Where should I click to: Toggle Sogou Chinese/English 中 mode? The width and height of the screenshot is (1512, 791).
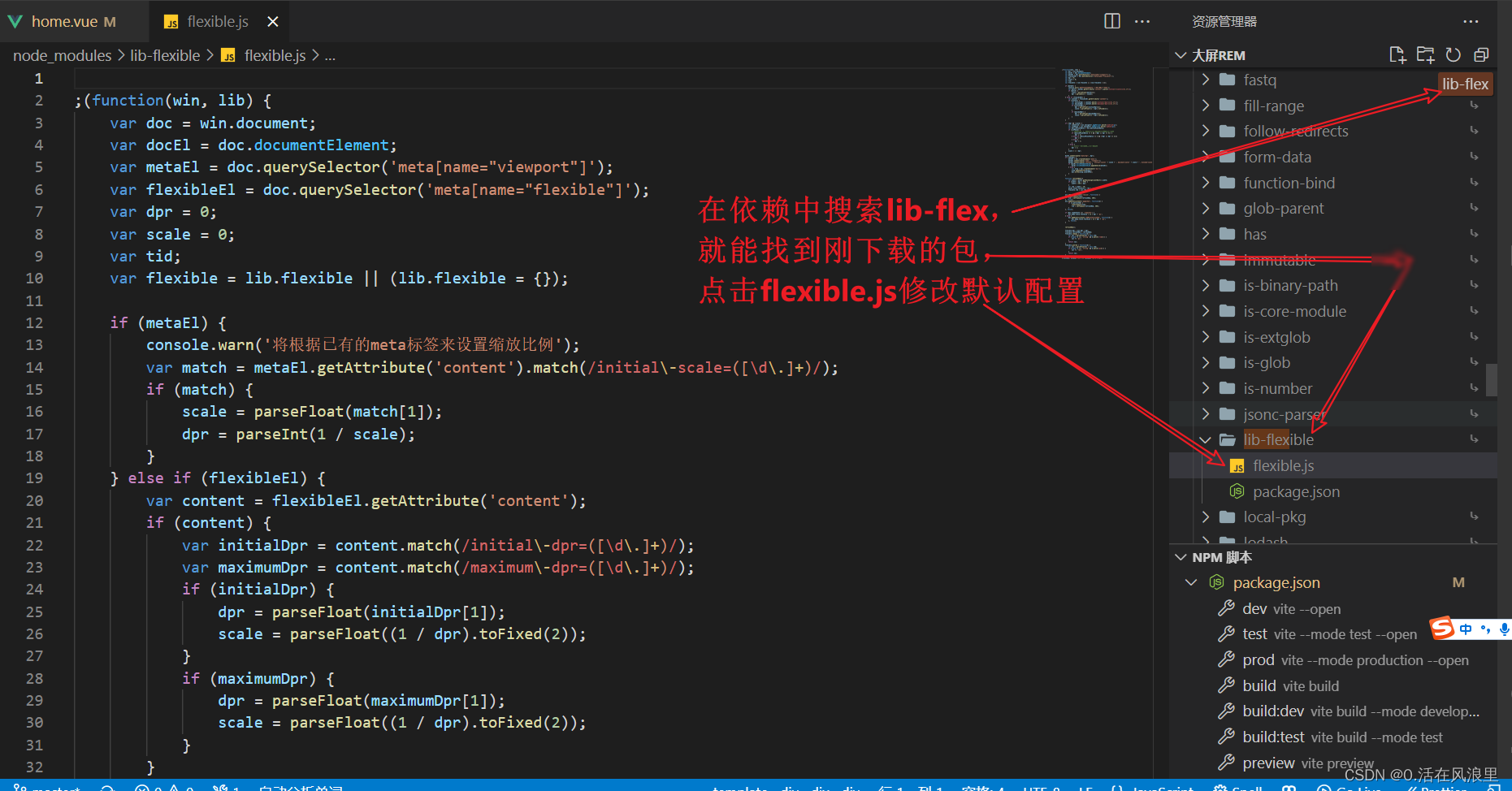1466,629
